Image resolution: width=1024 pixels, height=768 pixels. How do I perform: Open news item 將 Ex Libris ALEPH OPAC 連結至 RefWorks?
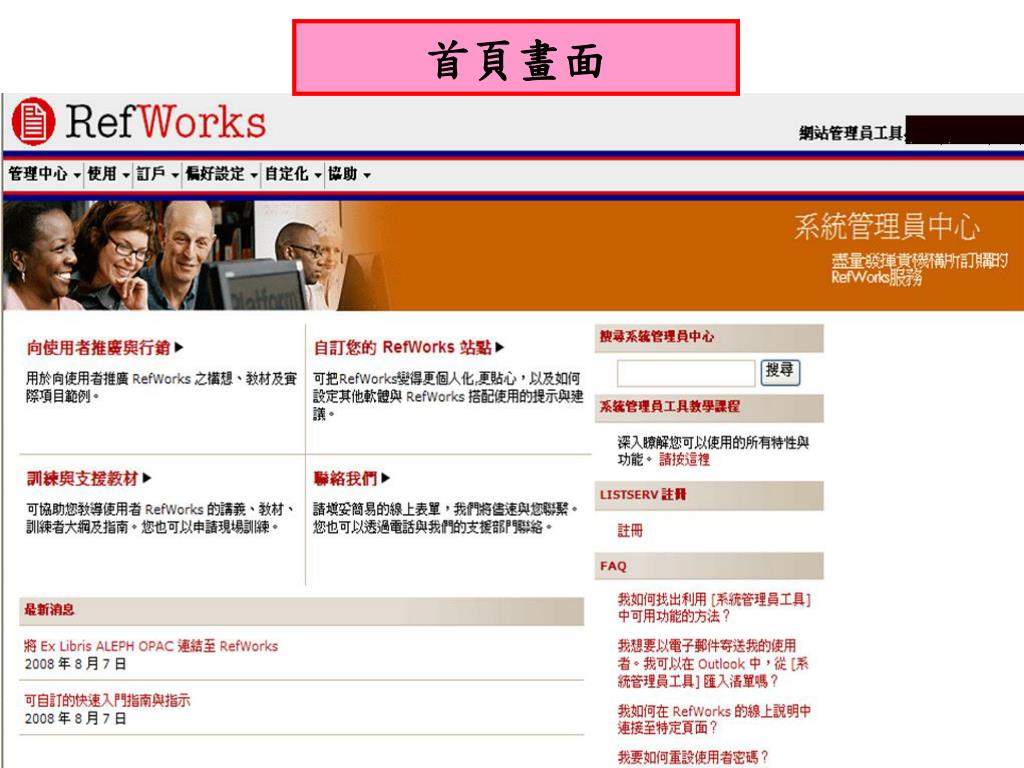click(x=151, y=646)
